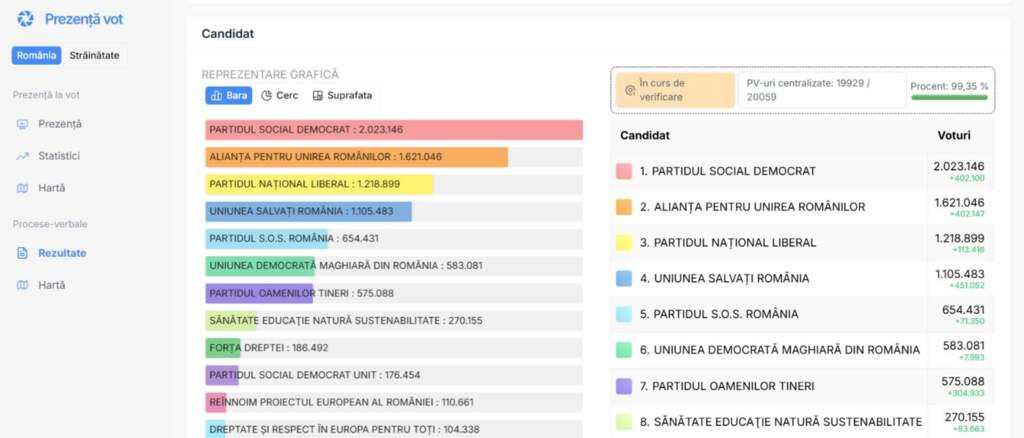The width and height of the screenshot is (1024, 438).
Task: Select the Bara chart view
Action: click(x=228, y=96)
